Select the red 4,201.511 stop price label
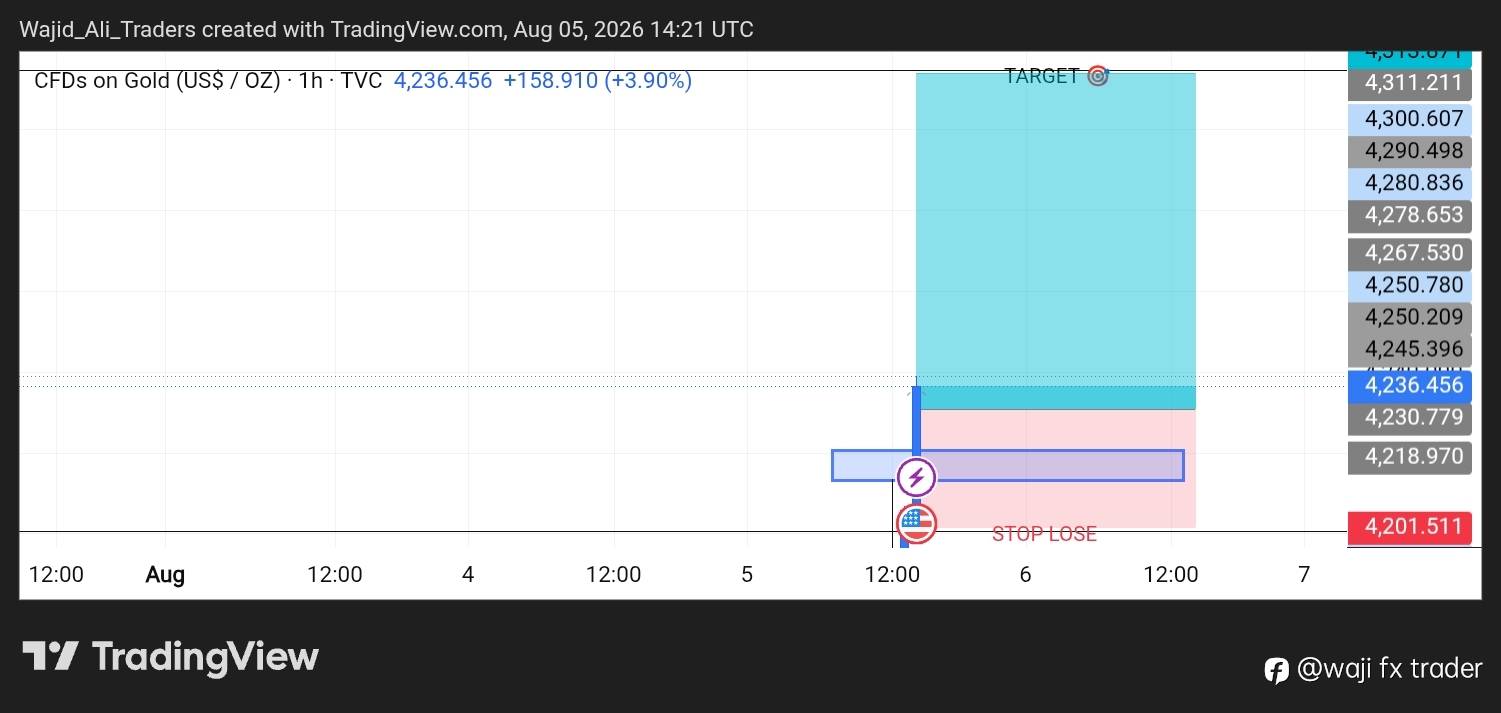1501x713 pixels. (1410, 527)
